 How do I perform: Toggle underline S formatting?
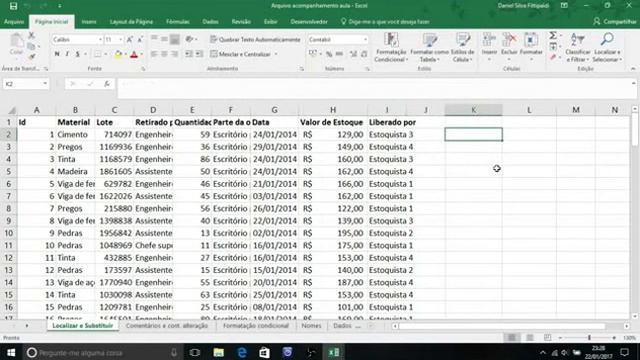coord(77,54)
